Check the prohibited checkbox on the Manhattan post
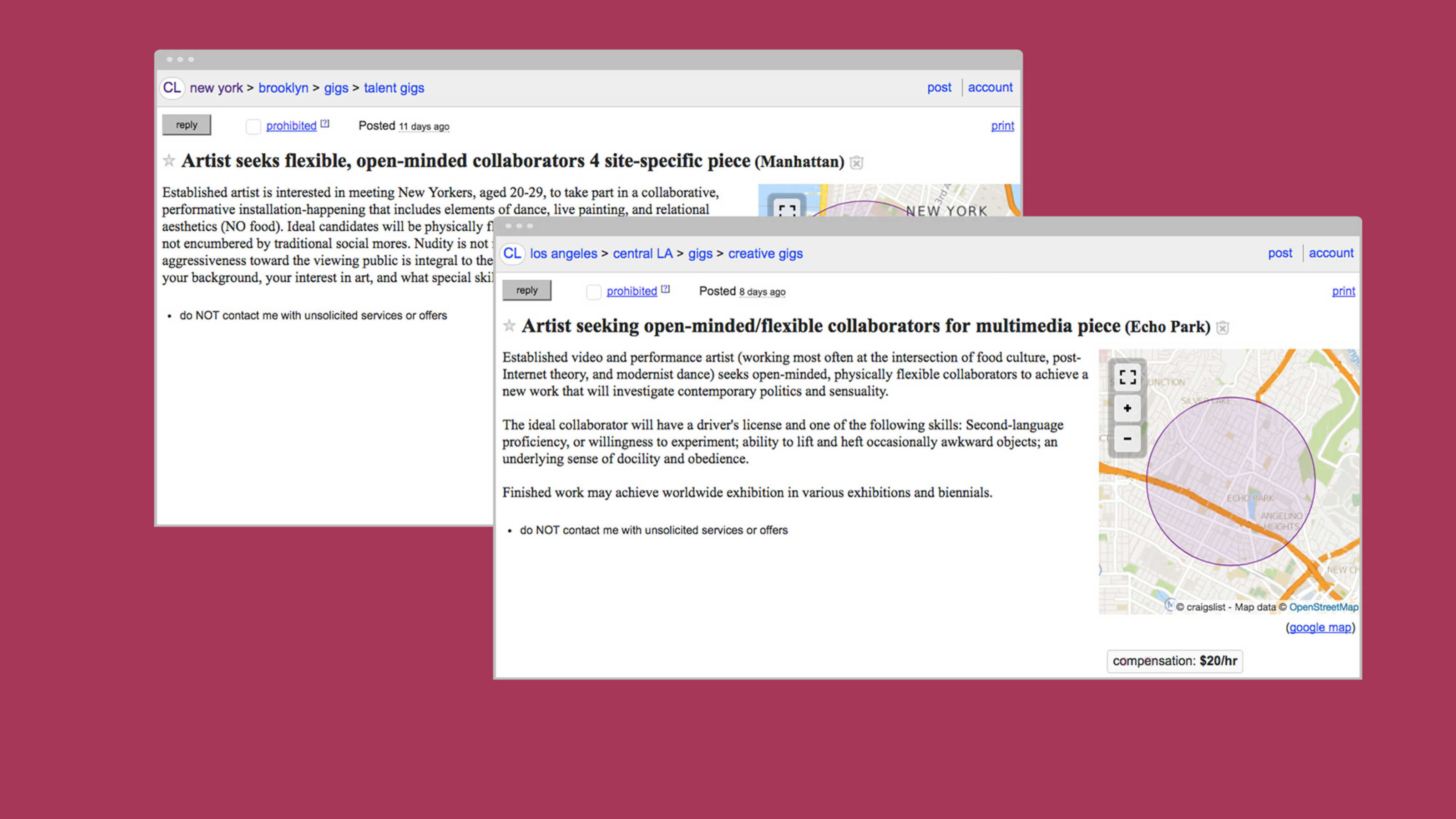This screenshot has height=819, width=1456. coord(253,126)
